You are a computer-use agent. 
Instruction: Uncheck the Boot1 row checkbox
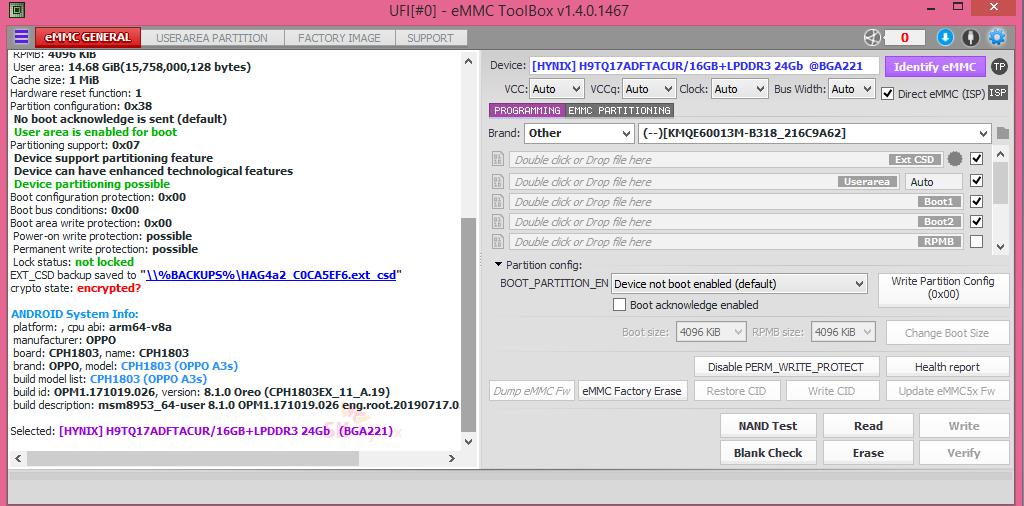point(976,201)
